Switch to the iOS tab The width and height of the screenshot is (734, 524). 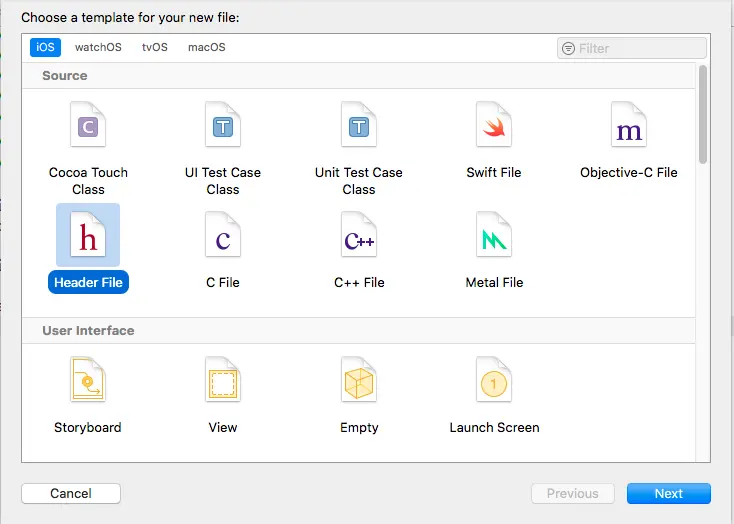coord(45,47)
